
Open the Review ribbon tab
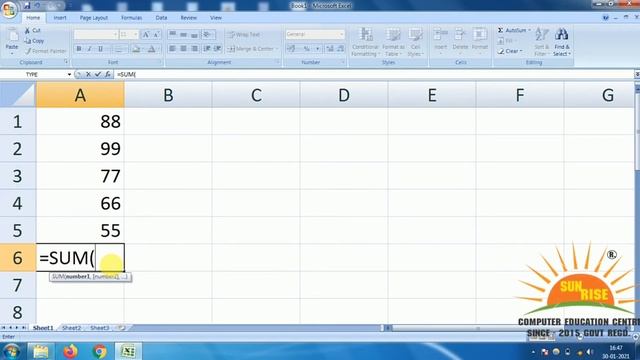coord(189,18)
